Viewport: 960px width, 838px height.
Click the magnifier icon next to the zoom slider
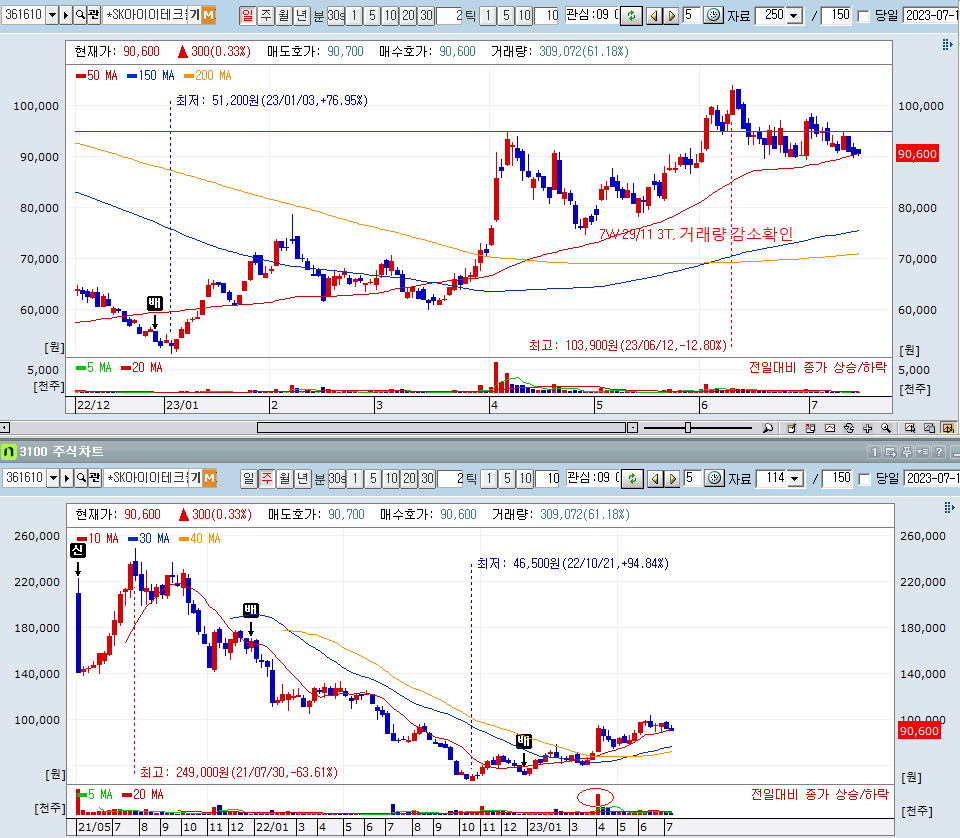[x=768, y=428]
